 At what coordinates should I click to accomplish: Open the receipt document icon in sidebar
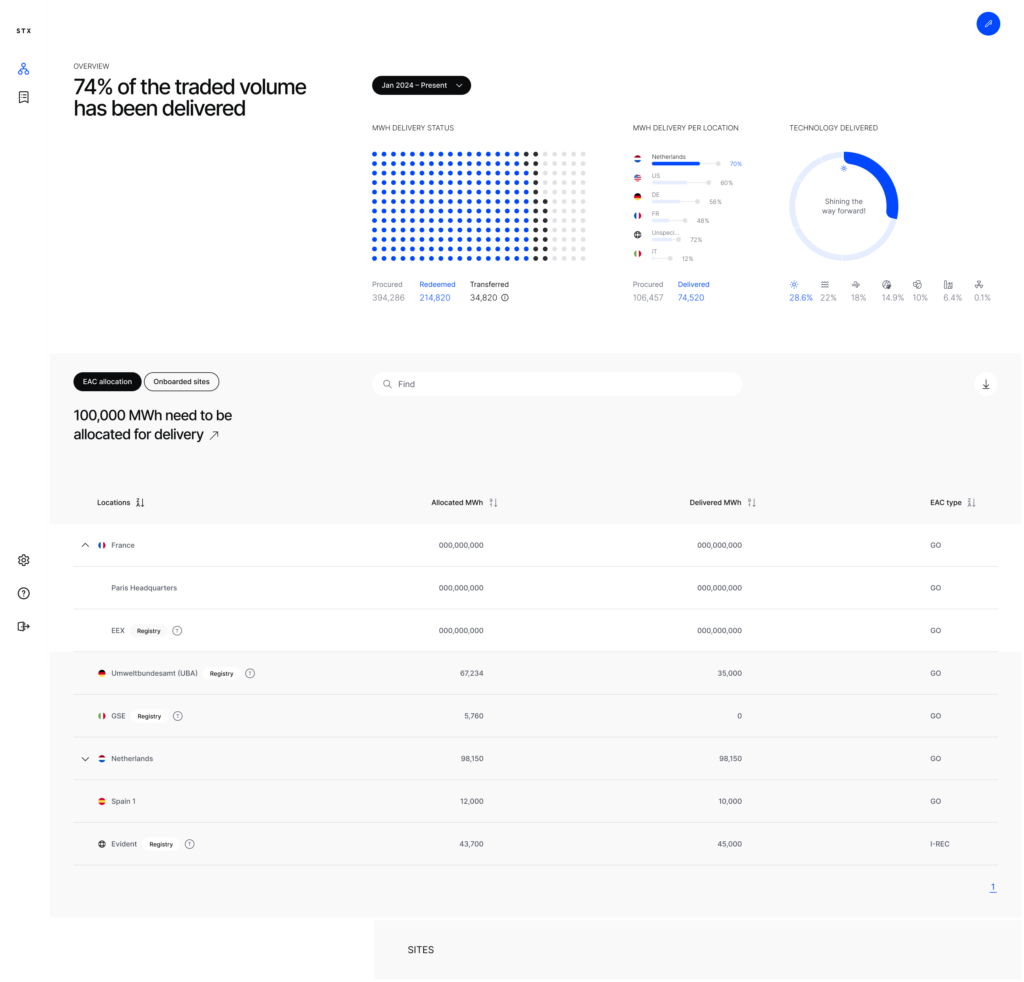tap(24, 97)
